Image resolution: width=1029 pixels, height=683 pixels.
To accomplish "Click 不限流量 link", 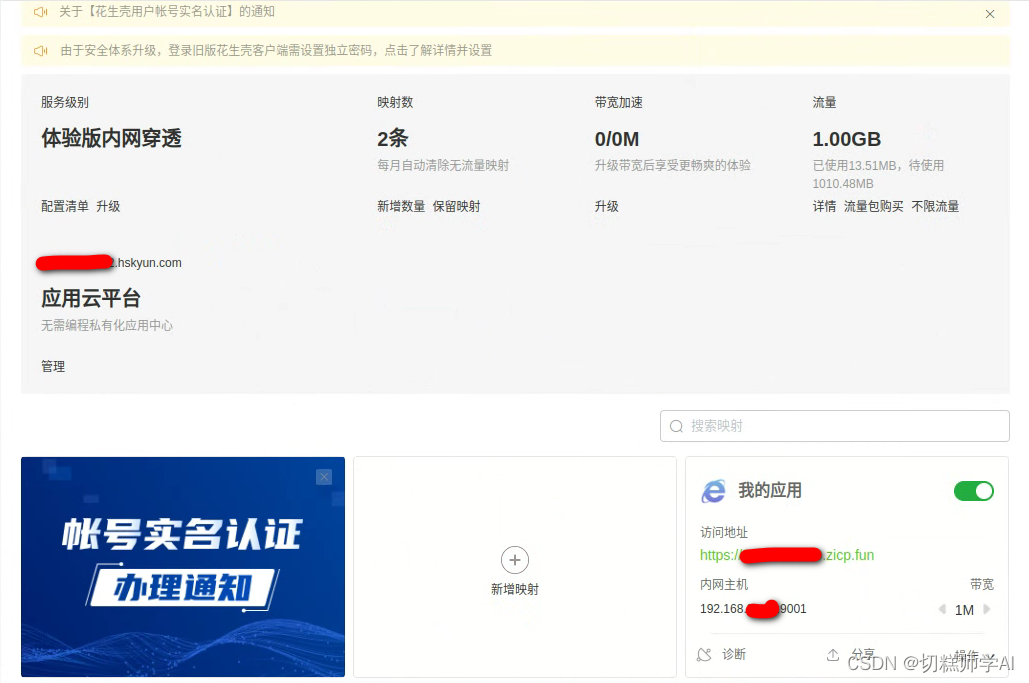I will (935, 206).
